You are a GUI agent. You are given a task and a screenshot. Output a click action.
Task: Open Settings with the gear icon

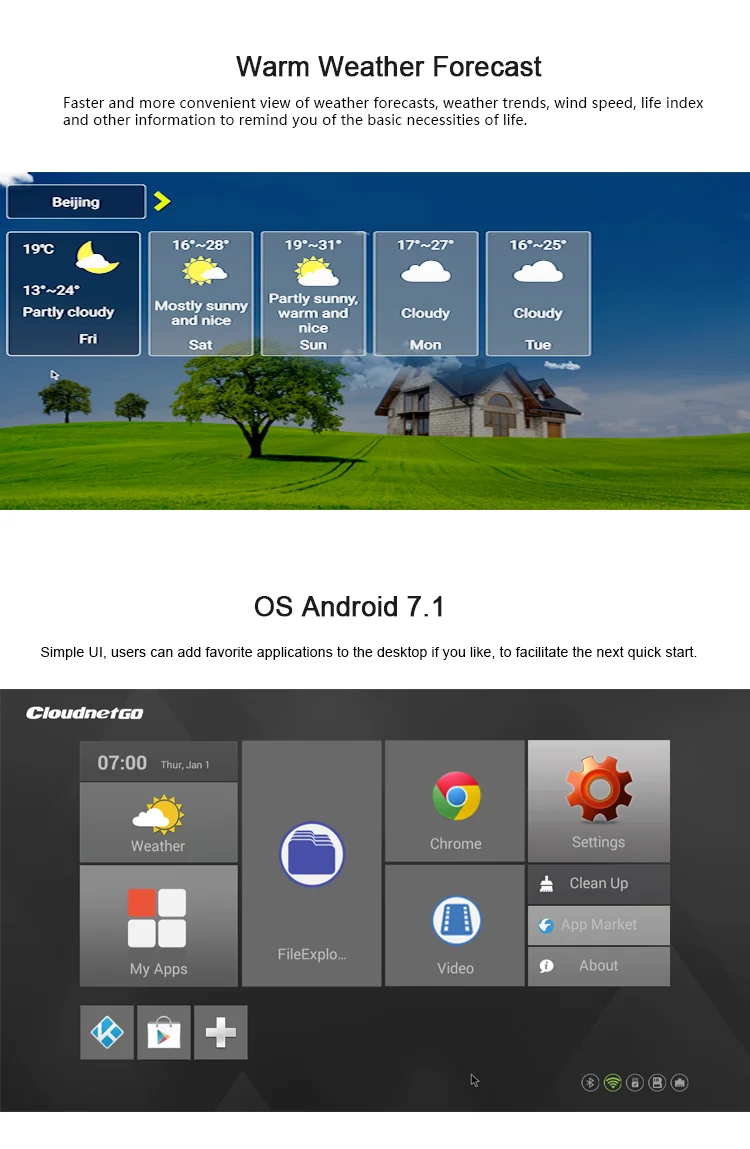pos(599,801)
